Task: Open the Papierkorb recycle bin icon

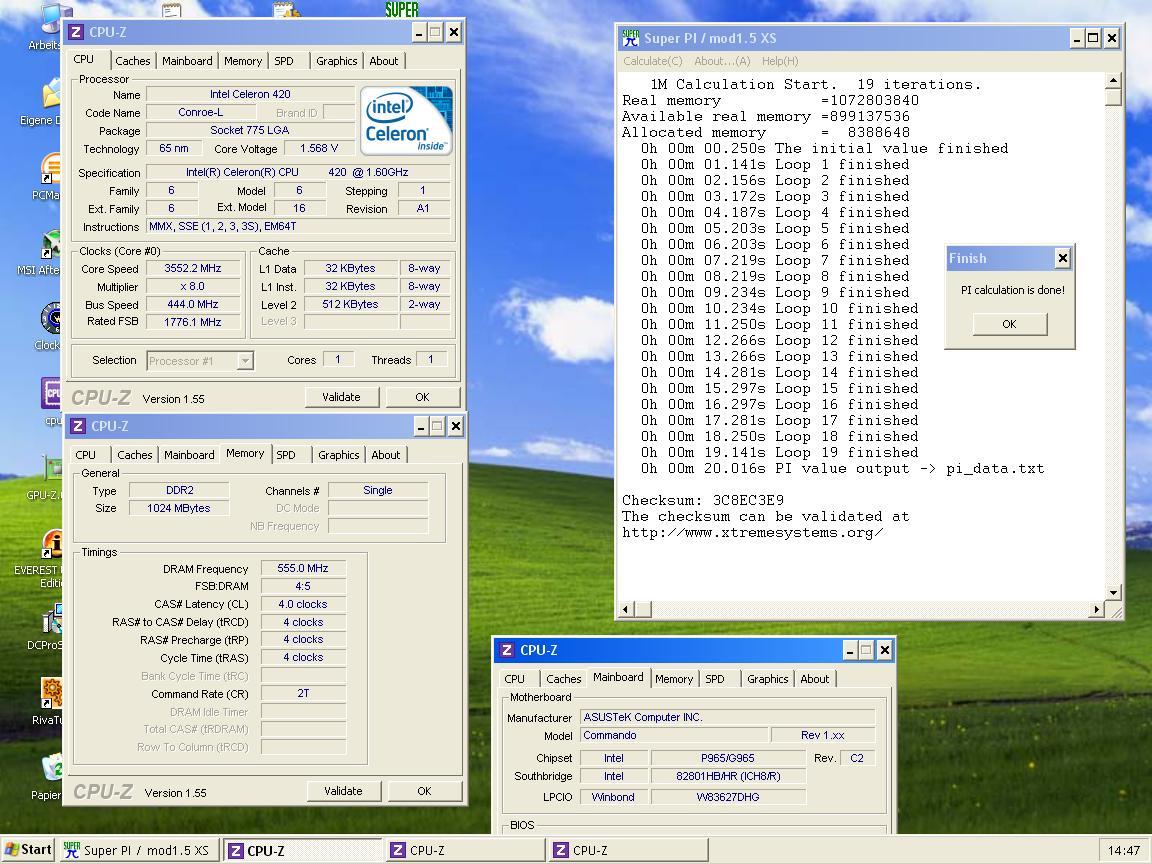Action: 51,768
